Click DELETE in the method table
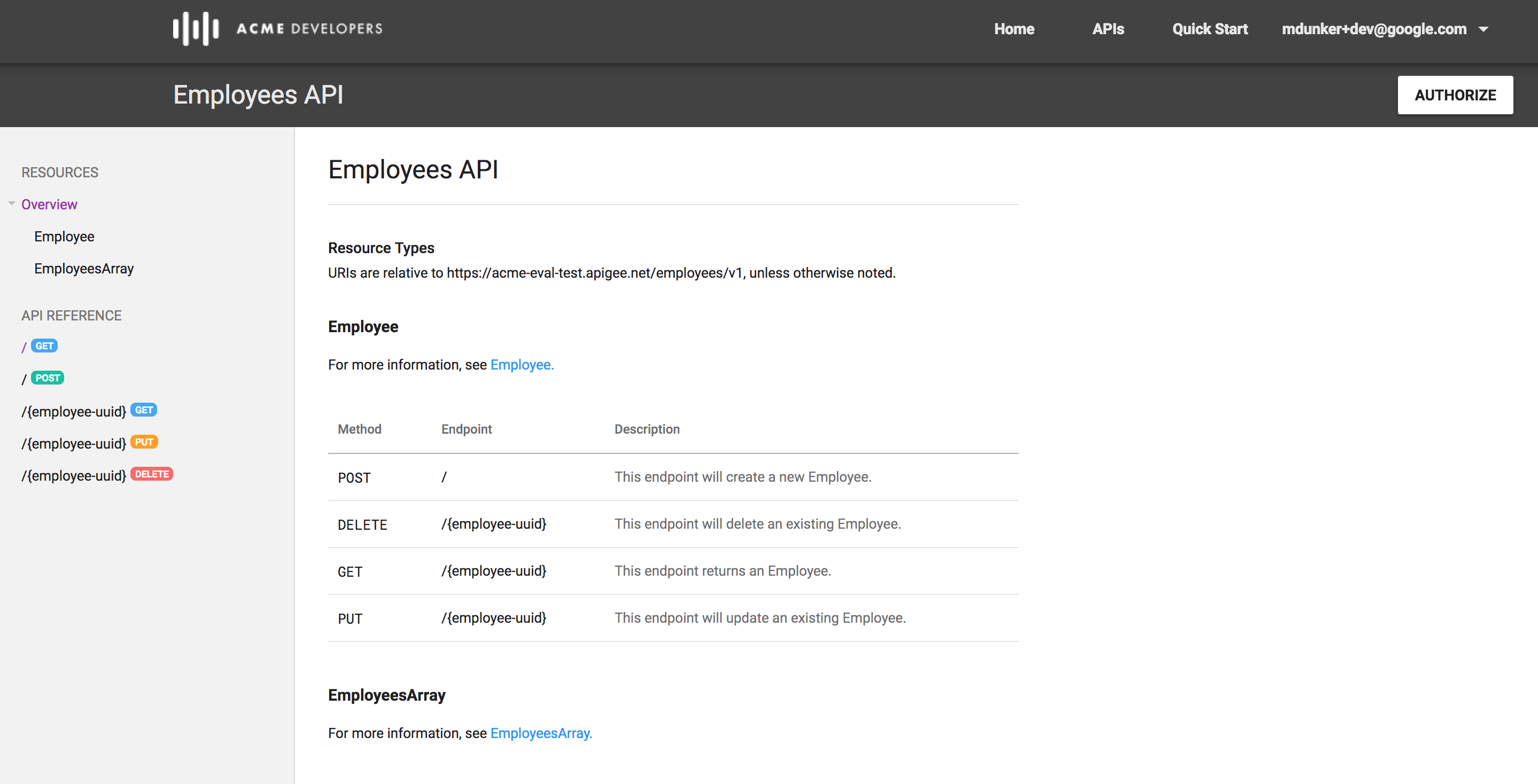The image size is (1538, 784). pyautogui.click(x=362, y=525)
